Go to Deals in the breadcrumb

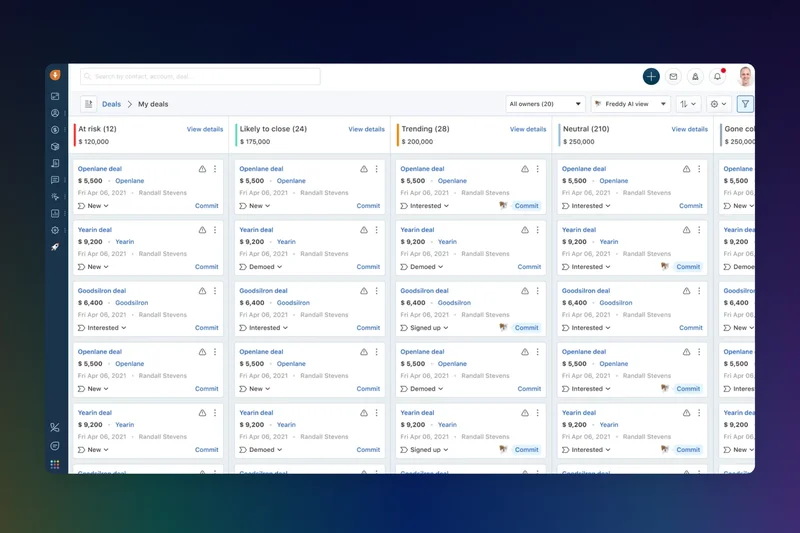(x=111, y=104)
